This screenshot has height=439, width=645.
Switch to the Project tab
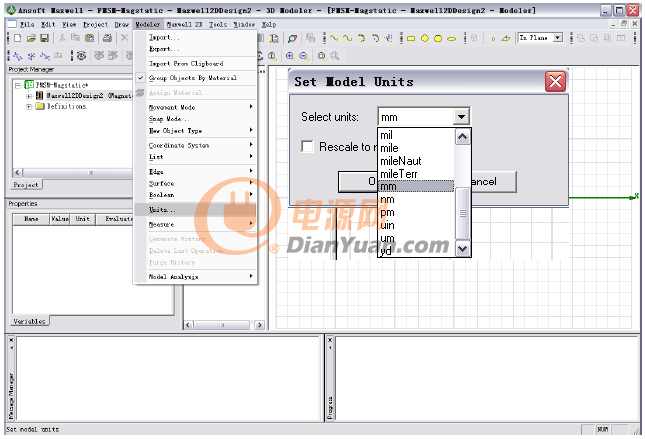click(x=26, y=185)
